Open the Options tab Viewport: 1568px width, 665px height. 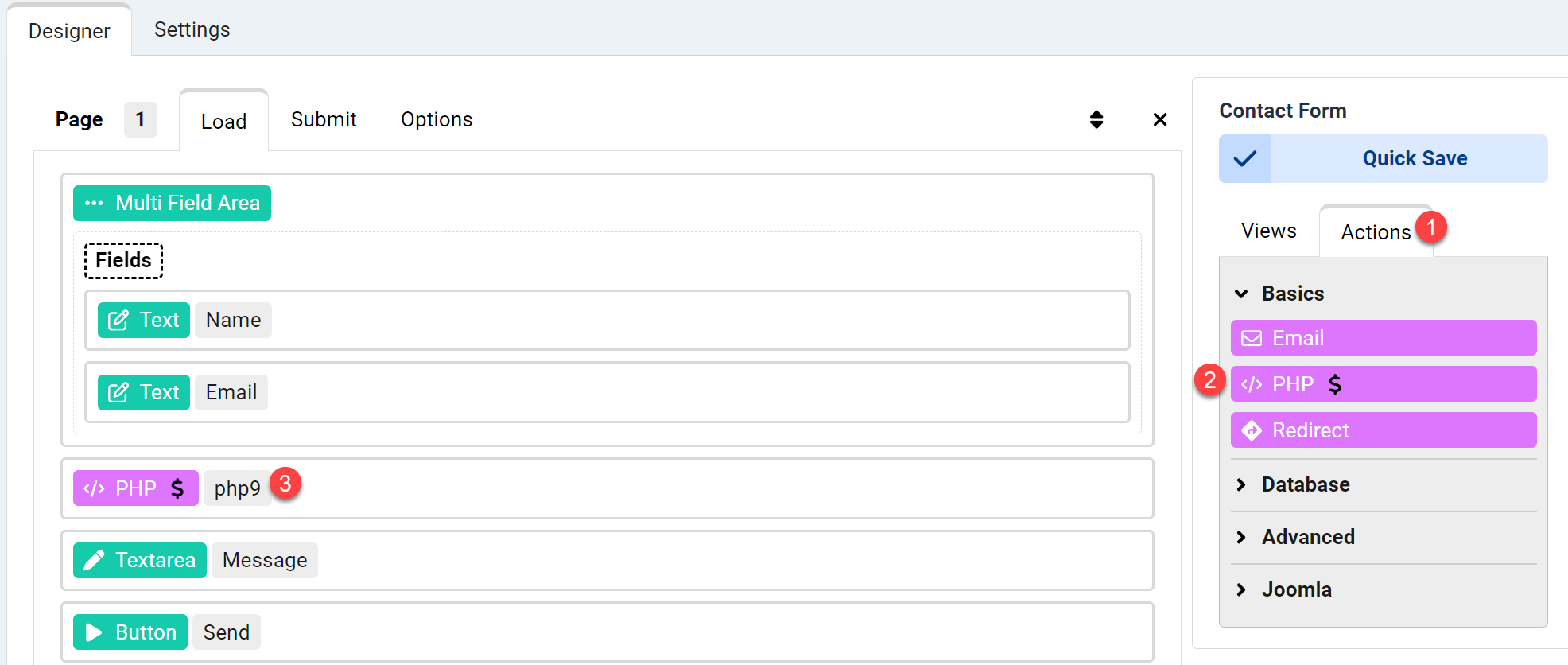[437, 119]
